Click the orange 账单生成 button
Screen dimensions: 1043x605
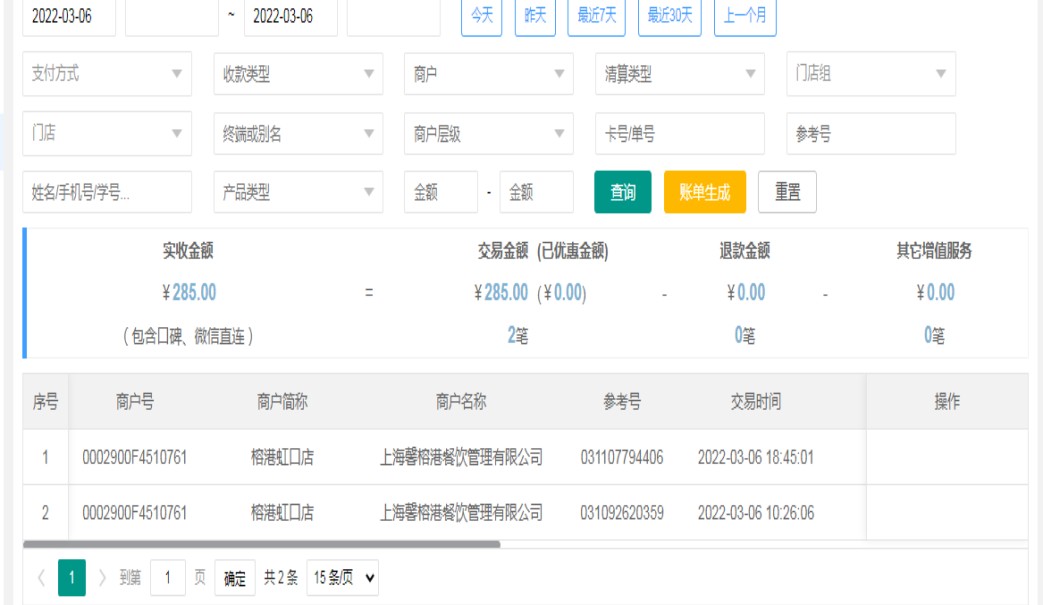coord(704,193)
